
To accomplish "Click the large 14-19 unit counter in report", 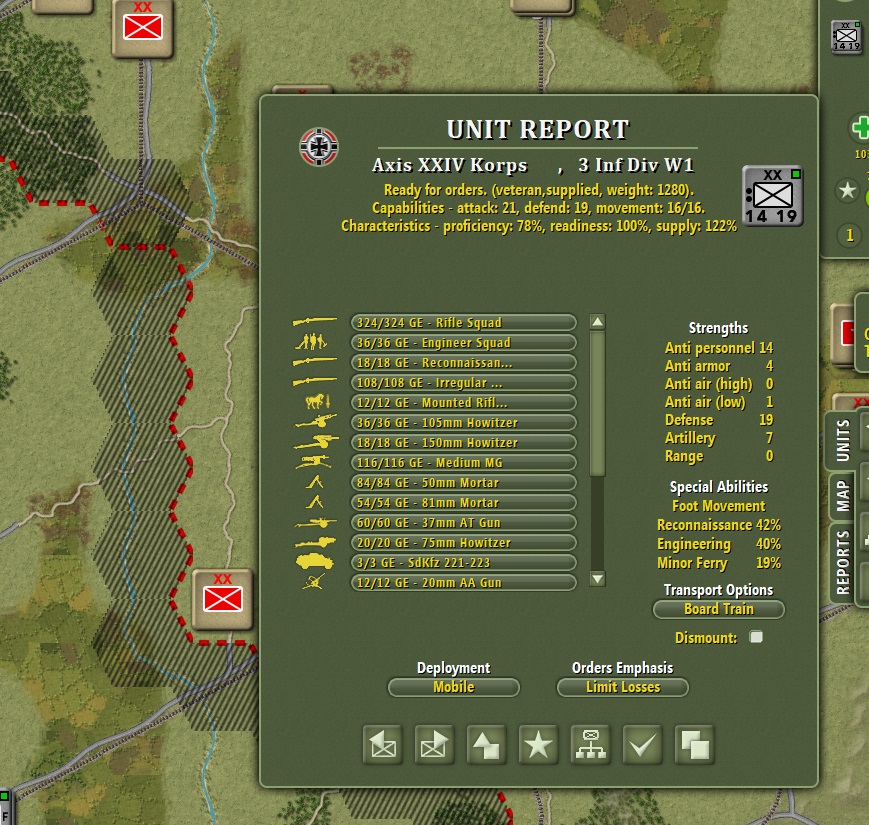I will [773, 196].
